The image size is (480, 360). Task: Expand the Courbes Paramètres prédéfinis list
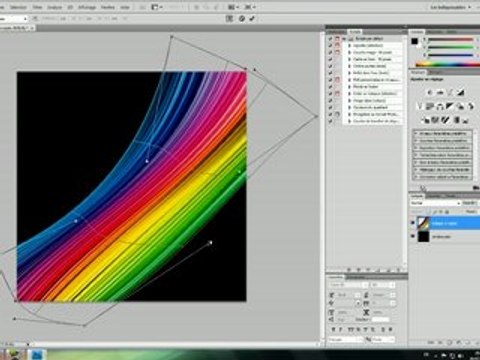coord(416,141)
